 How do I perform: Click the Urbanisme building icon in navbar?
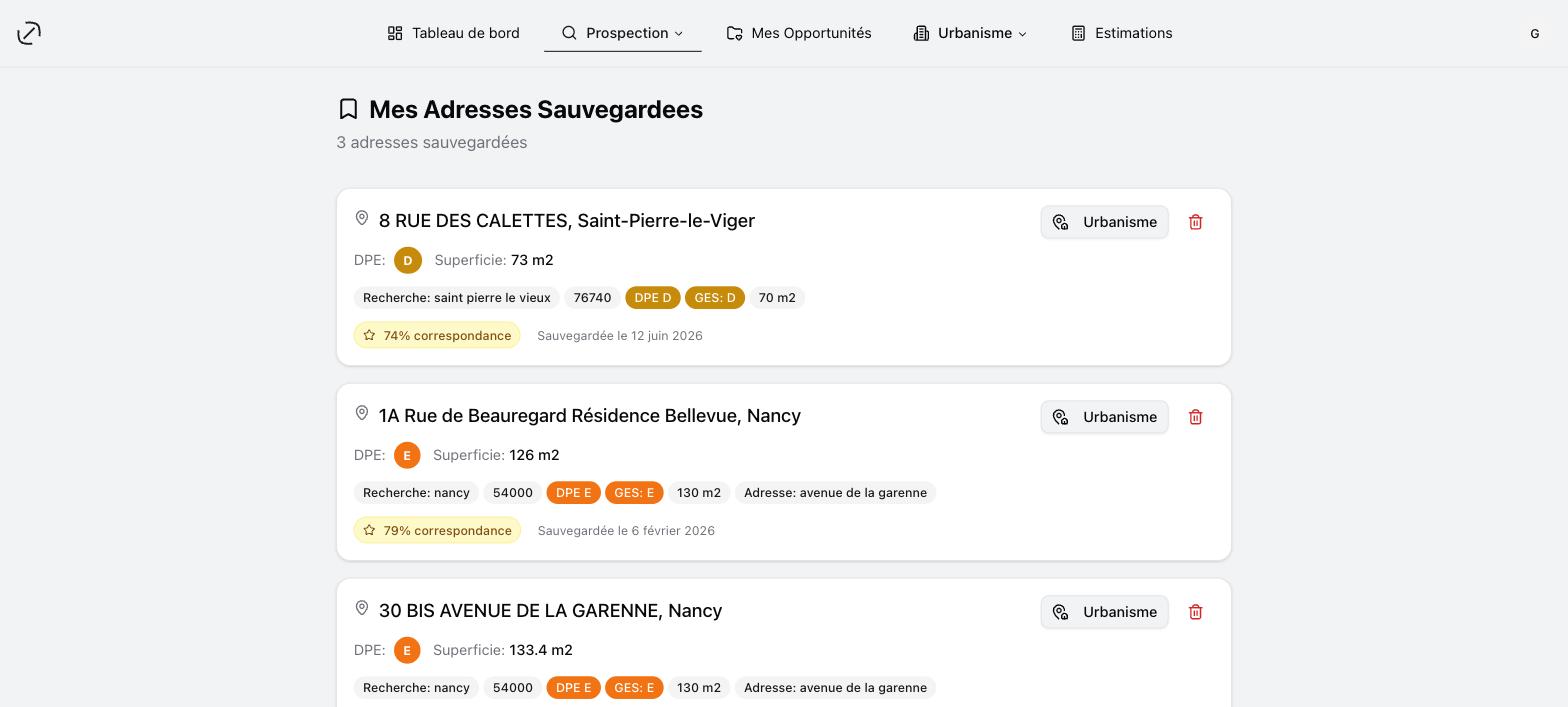pyautogui.click(x=921, y=33)
